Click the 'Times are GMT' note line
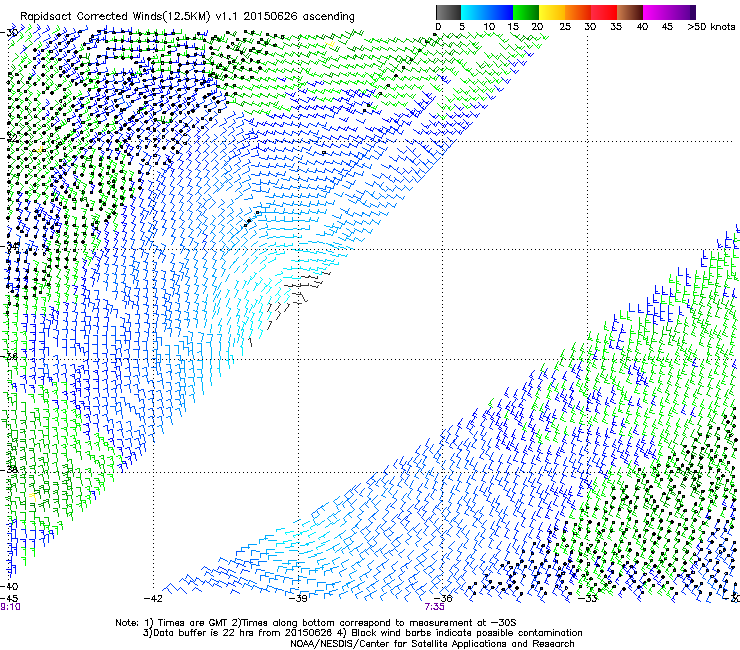Screen dimensions: 740x650 (315, 623)
